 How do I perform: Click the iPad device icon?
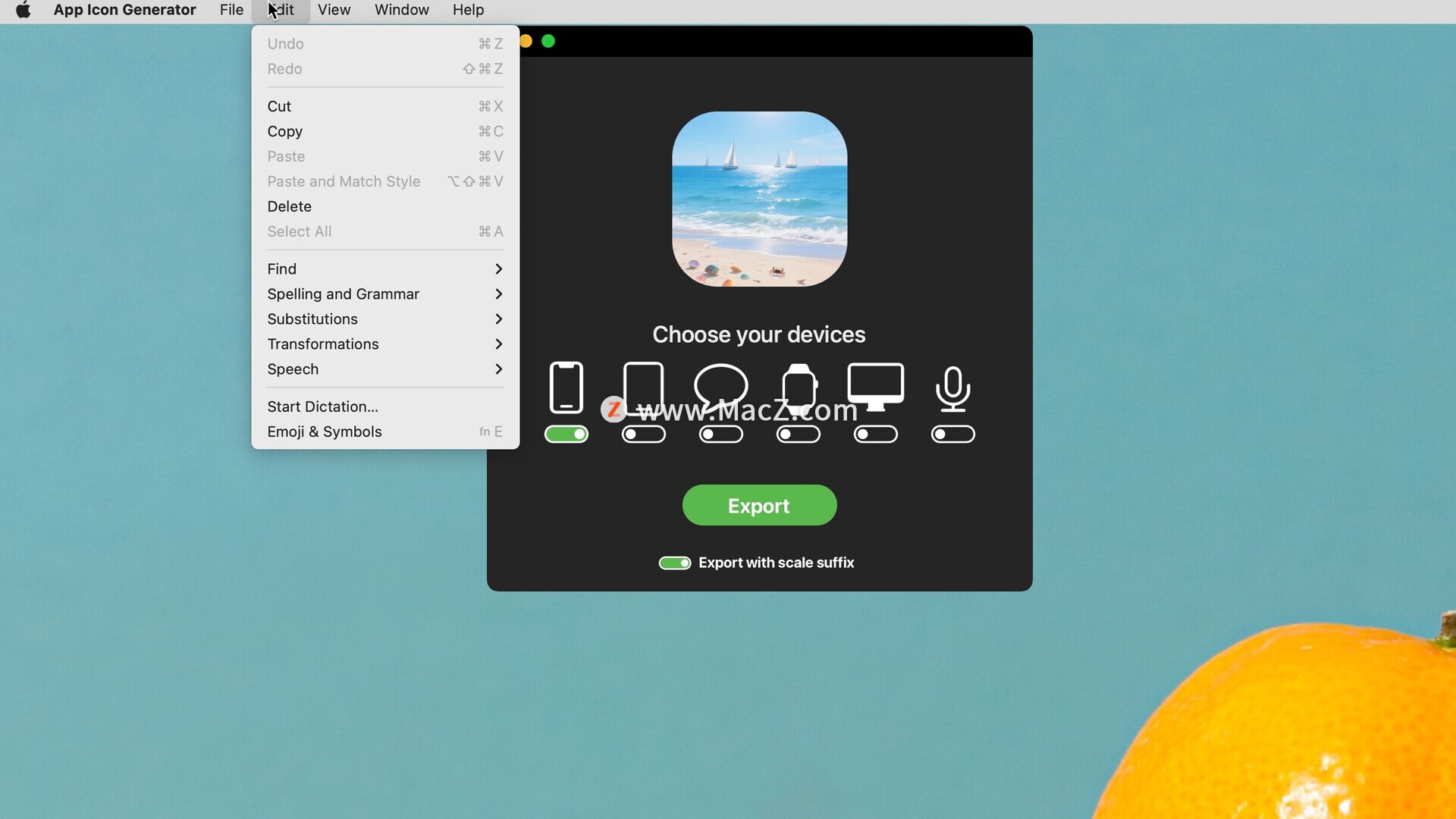[643, 388]
